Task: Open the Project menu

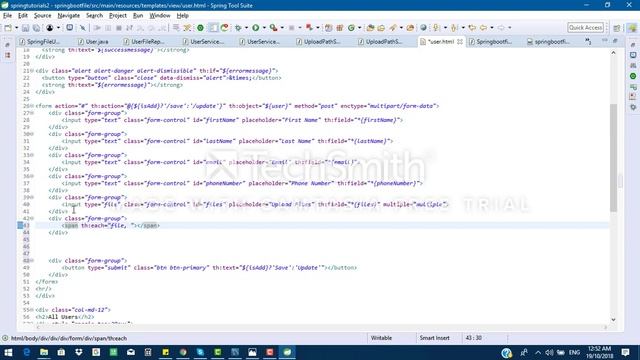Action: click(118, 16)
